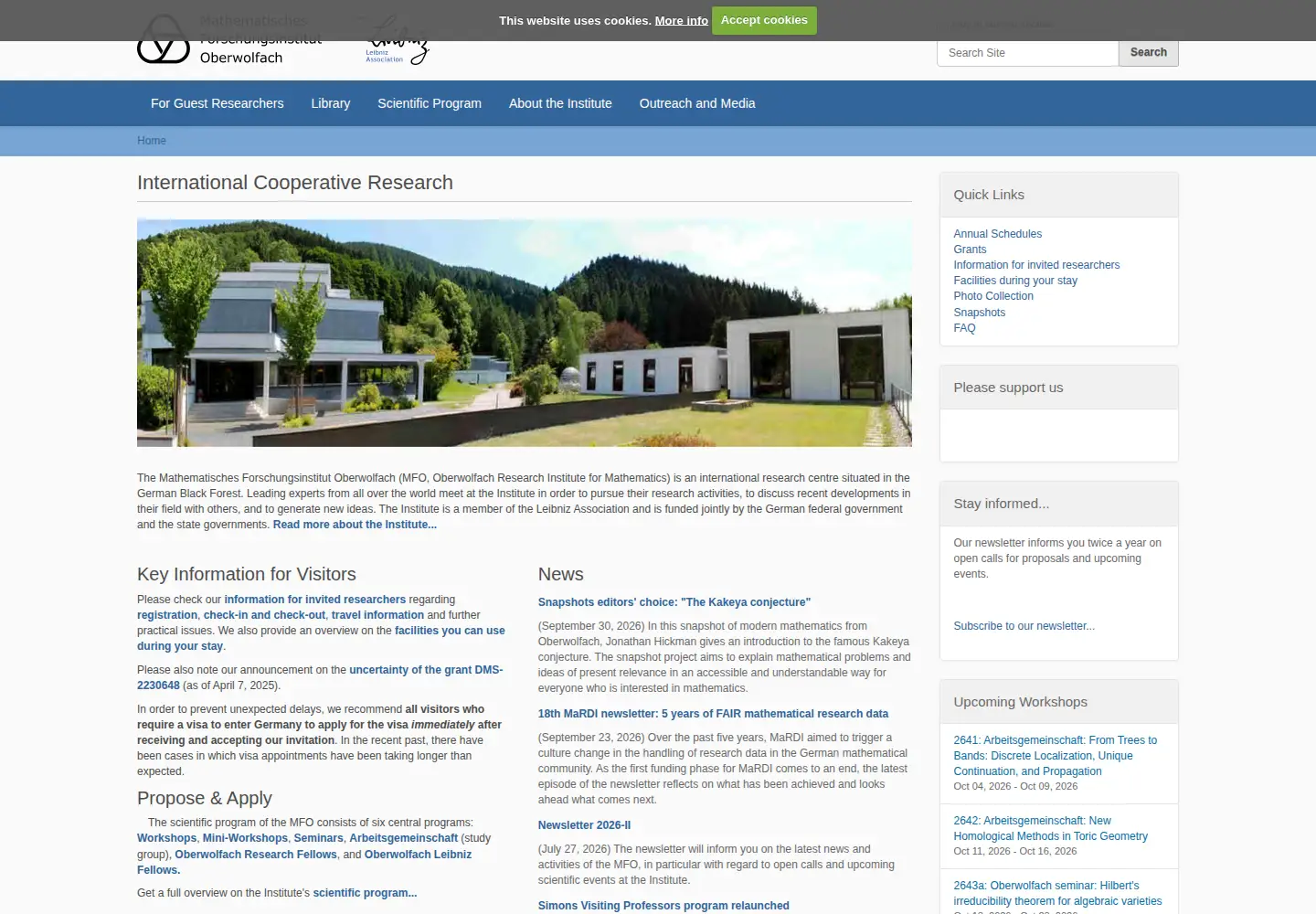Open the Leibniz Association logo link
Viewport: 1316px width, 914px height.
(398, 41)
